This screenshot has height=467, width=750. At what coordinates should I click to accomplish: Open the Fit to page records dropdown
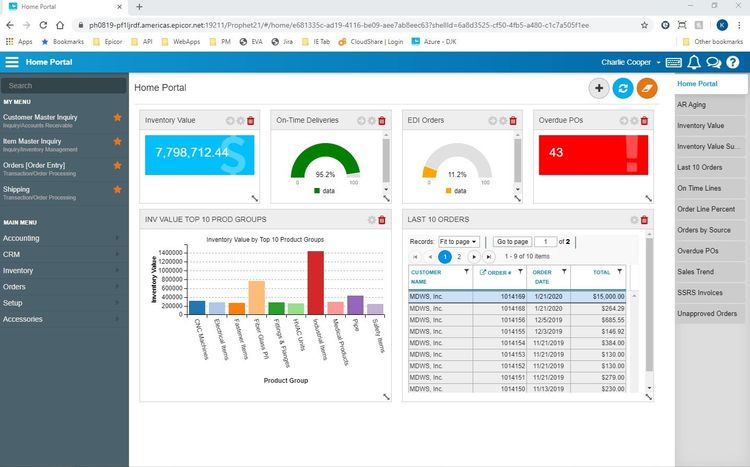pyautogui.click(x=458, y=242)
